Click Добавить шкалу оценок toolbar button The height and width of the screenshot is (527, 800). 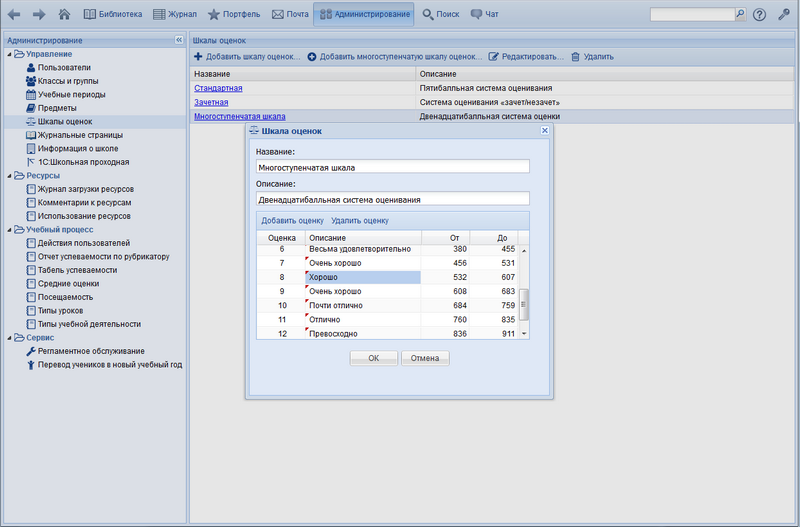point(247,57)
